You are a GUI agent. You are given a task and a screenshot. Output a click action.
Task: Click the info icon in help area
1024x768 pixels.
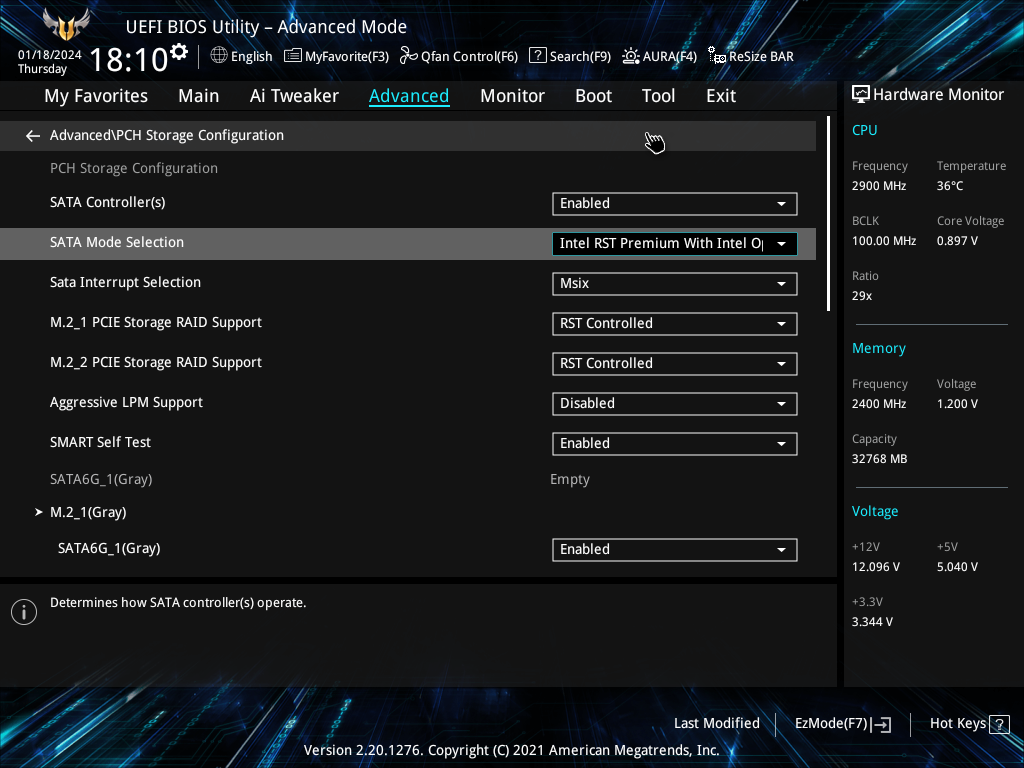coord(24,612)
